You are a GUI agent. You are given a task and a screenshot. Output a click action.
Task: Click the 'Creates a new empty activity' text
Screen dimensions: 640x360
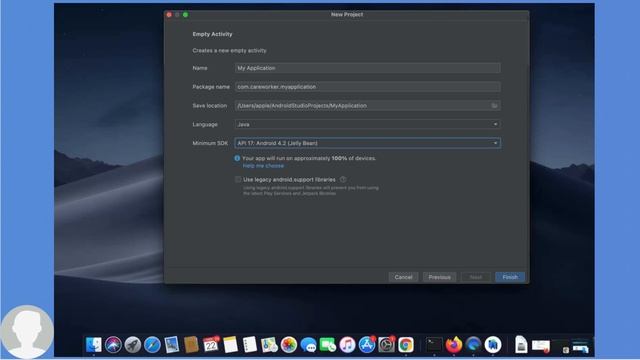point(229,51)
